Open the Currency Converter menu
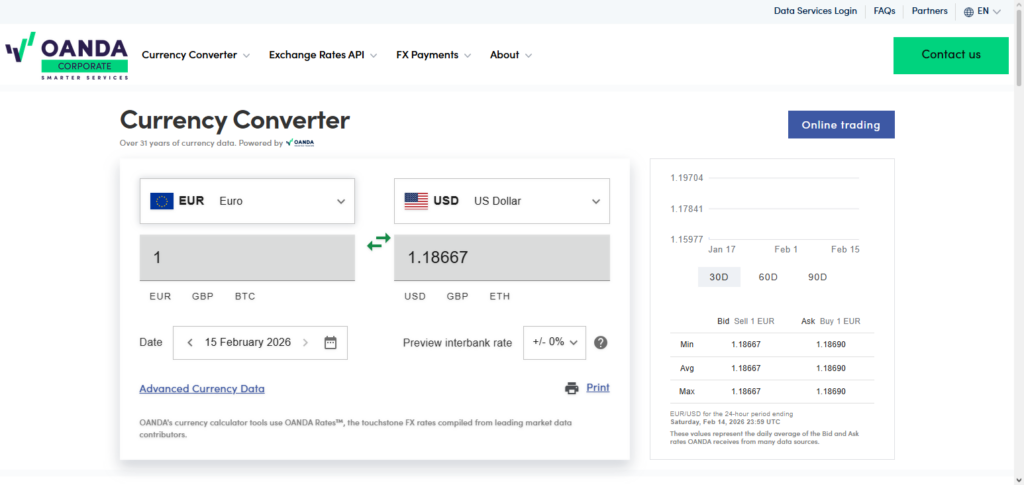This screenshot has height=485, width=1024. click(195, 55)
